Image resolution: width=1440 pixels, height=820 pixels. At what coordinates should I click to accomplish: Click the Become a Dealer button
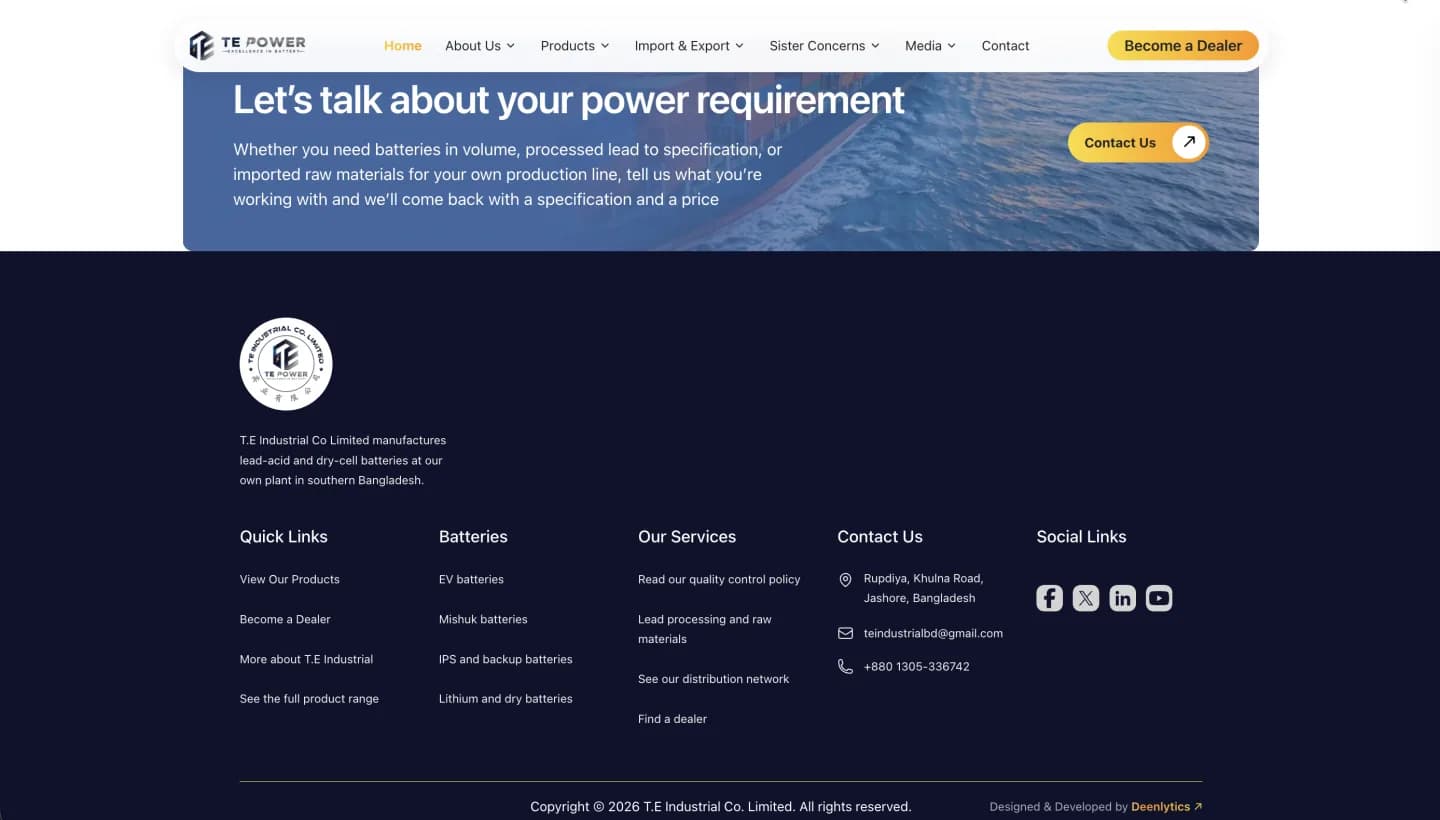[1183, 45]
